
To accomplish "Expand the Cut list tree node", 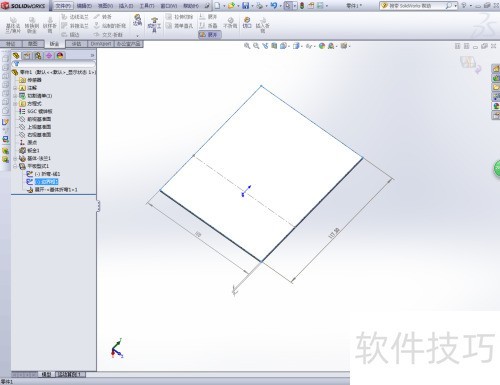I will [x=15, y=96].
